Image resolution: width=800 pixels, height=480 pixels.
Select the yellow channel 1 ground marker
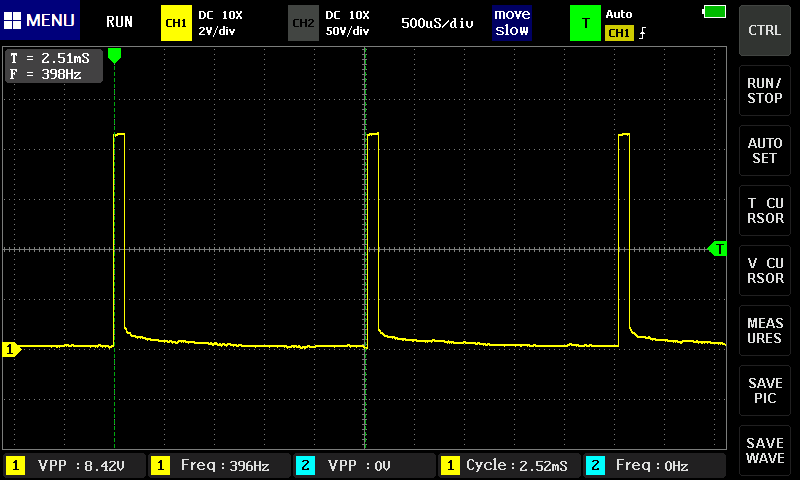[x=11, y=349]
